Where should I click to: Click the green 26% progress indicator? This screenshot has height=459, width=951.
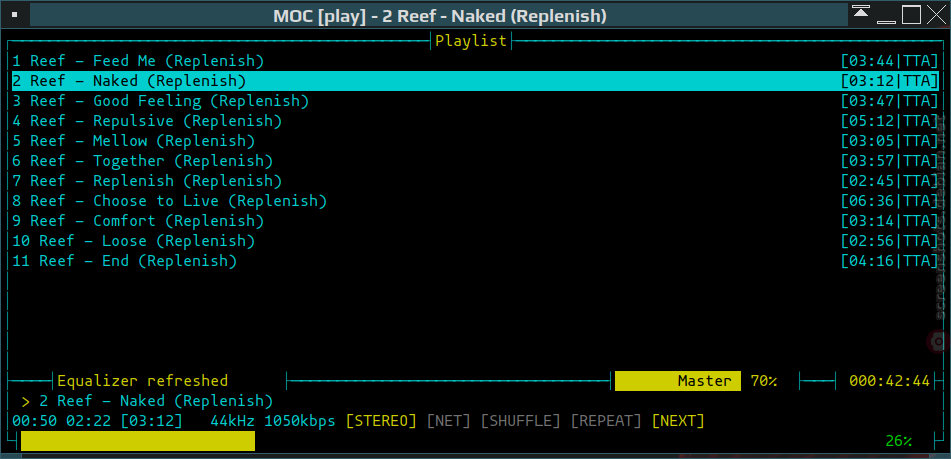pyautogui.click(x=898, y=441)
